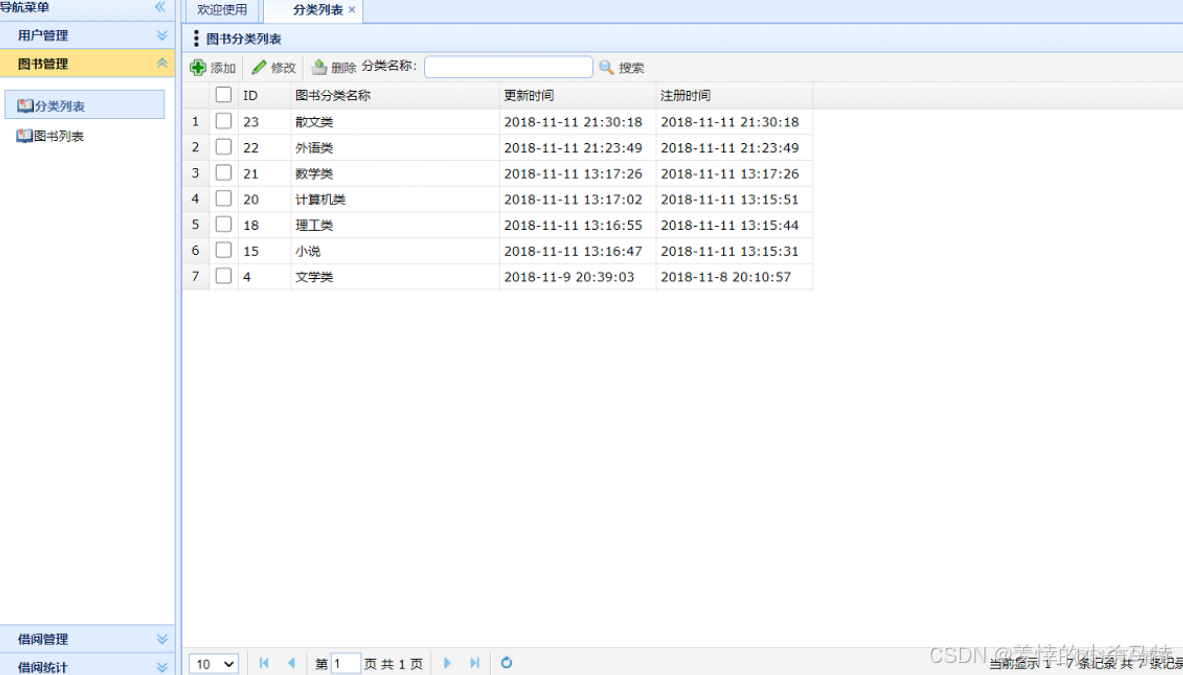Expand the 用户管理 menu section

pos(87,35)
